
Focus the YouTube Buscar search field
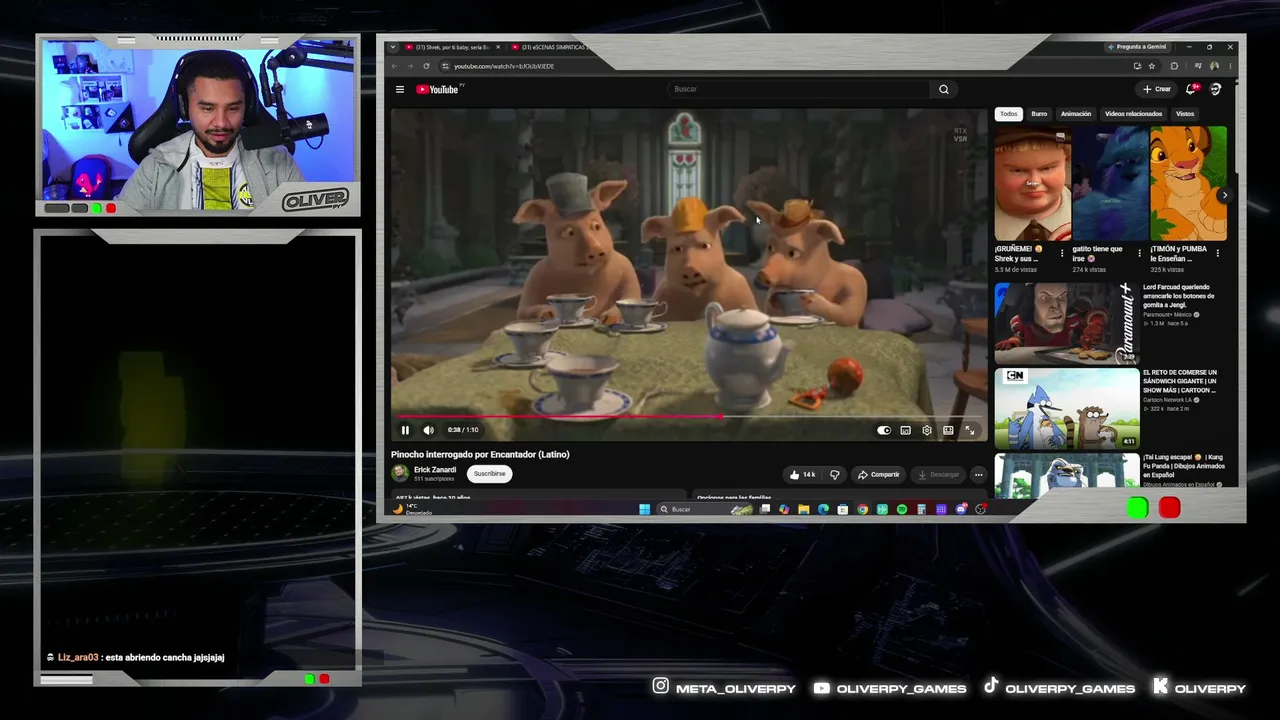(x=800, y=89)
